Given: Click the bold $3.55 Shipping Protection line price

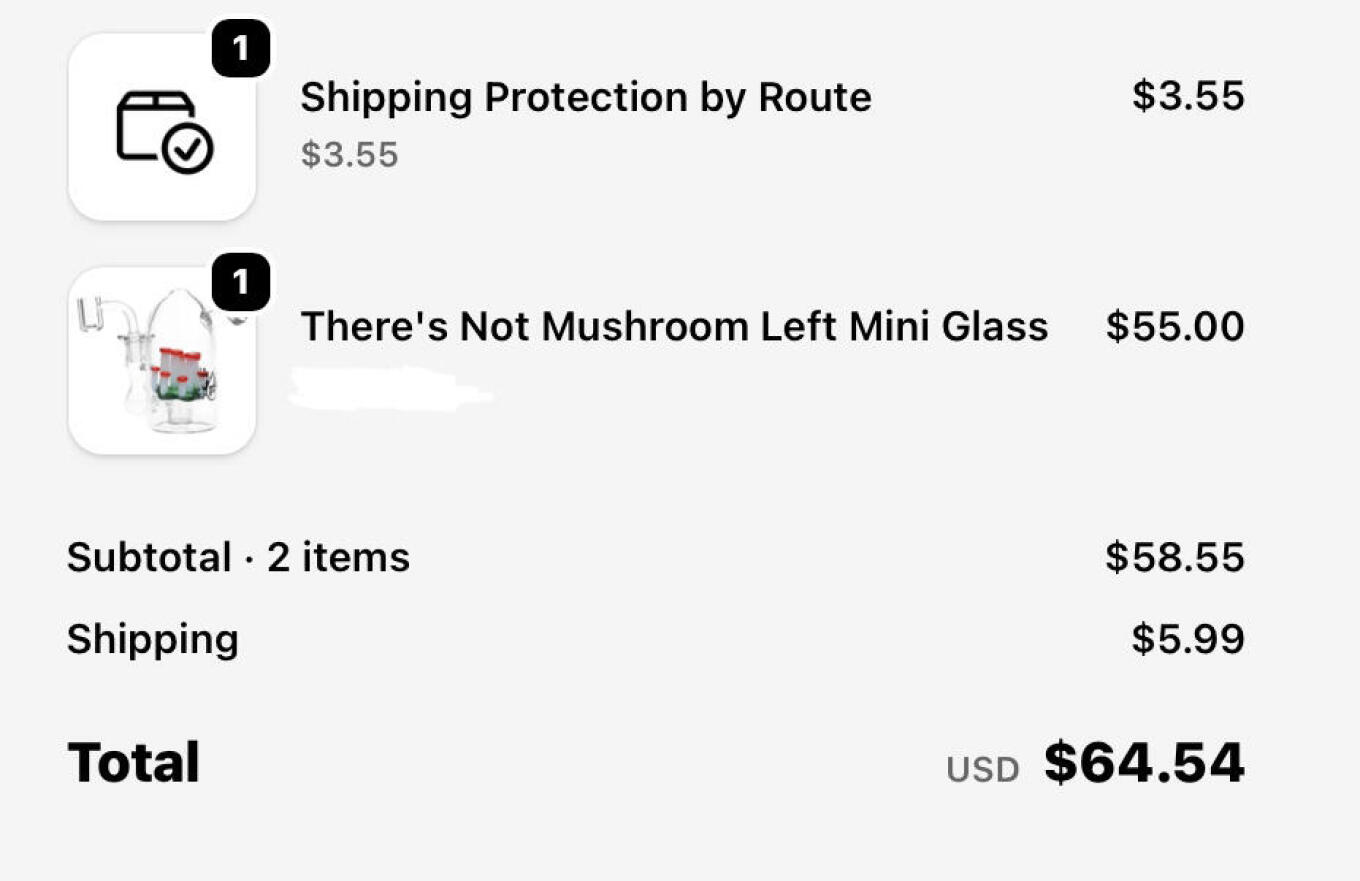Looking at the screenshot, I should (1187, 96).
